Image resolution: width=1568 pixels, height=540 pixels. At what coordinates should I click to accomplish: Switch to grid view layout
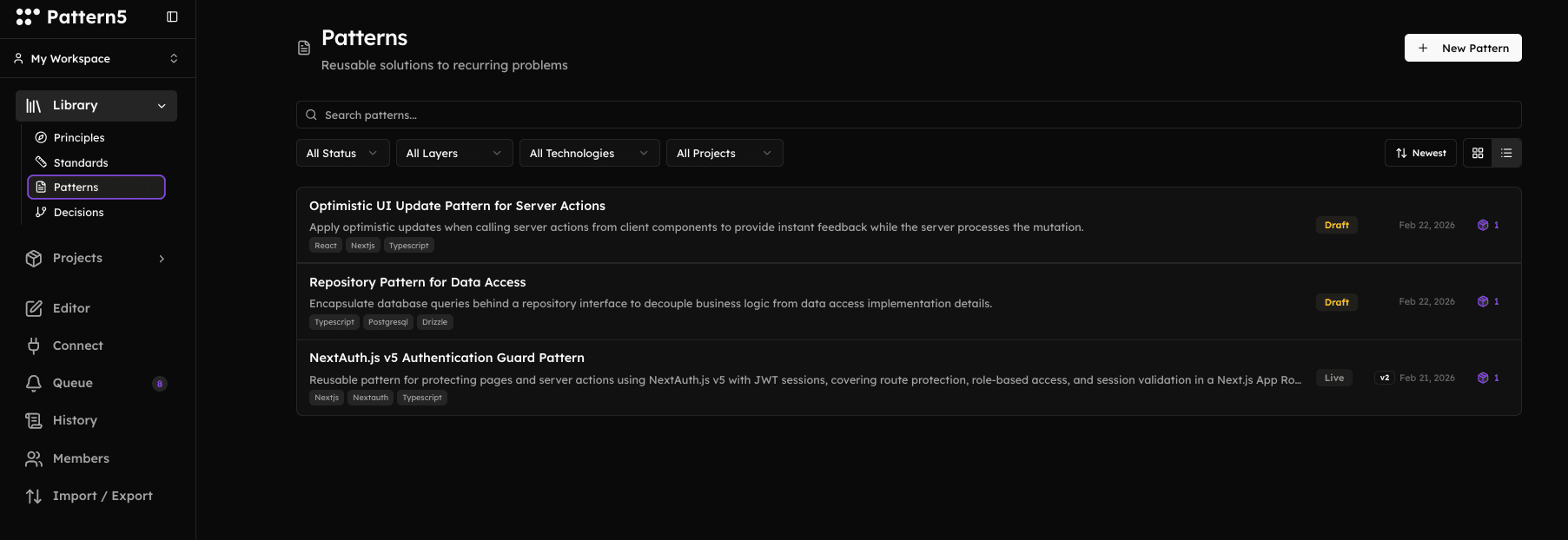tap(1478, 153)
